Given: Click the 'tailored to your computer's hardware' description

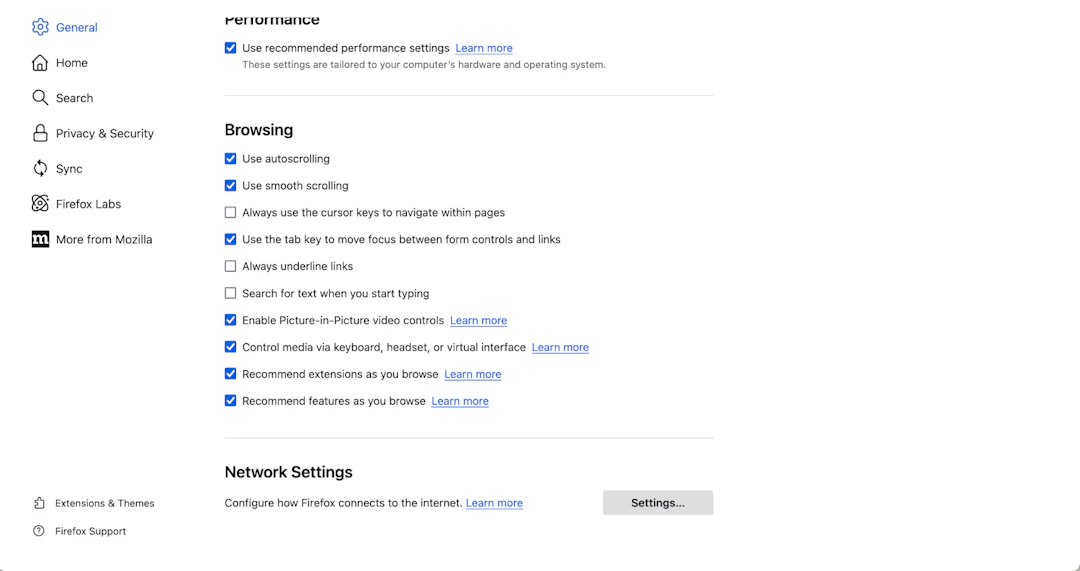Looking at the screenshot, I should [424, 65].
